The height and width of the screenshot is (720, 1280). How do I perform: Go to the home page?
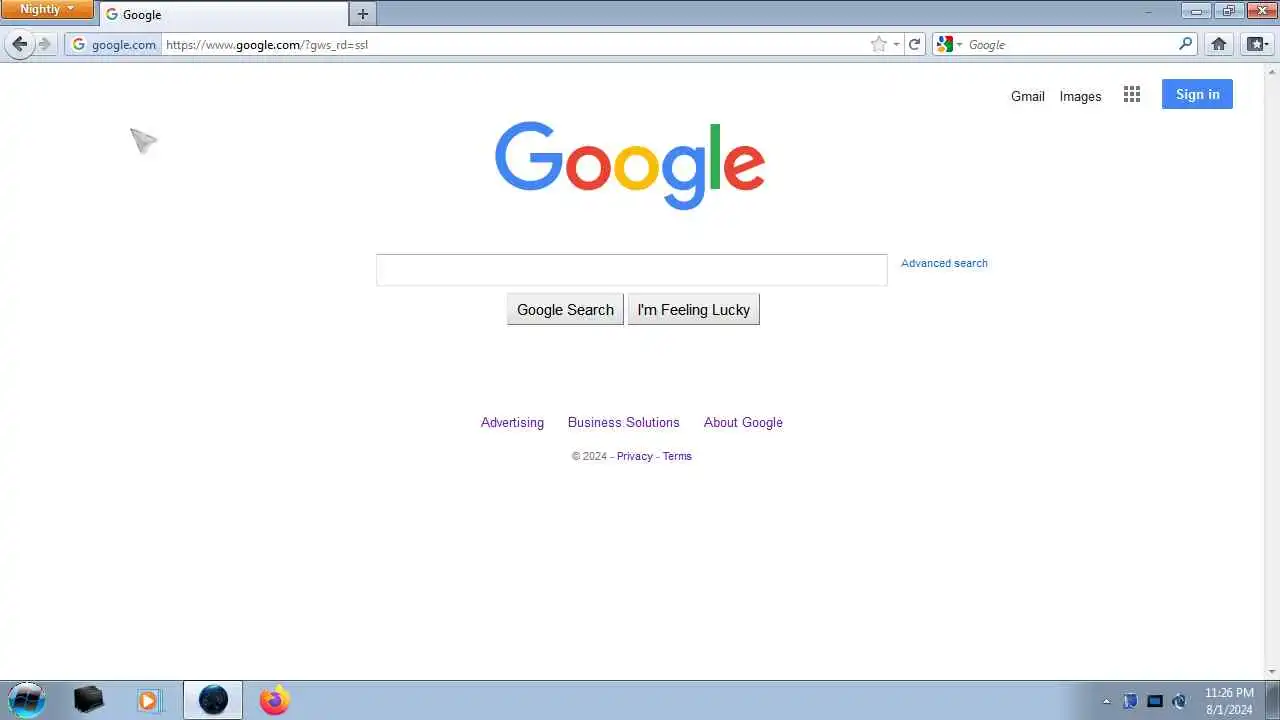pos(1218,44)
